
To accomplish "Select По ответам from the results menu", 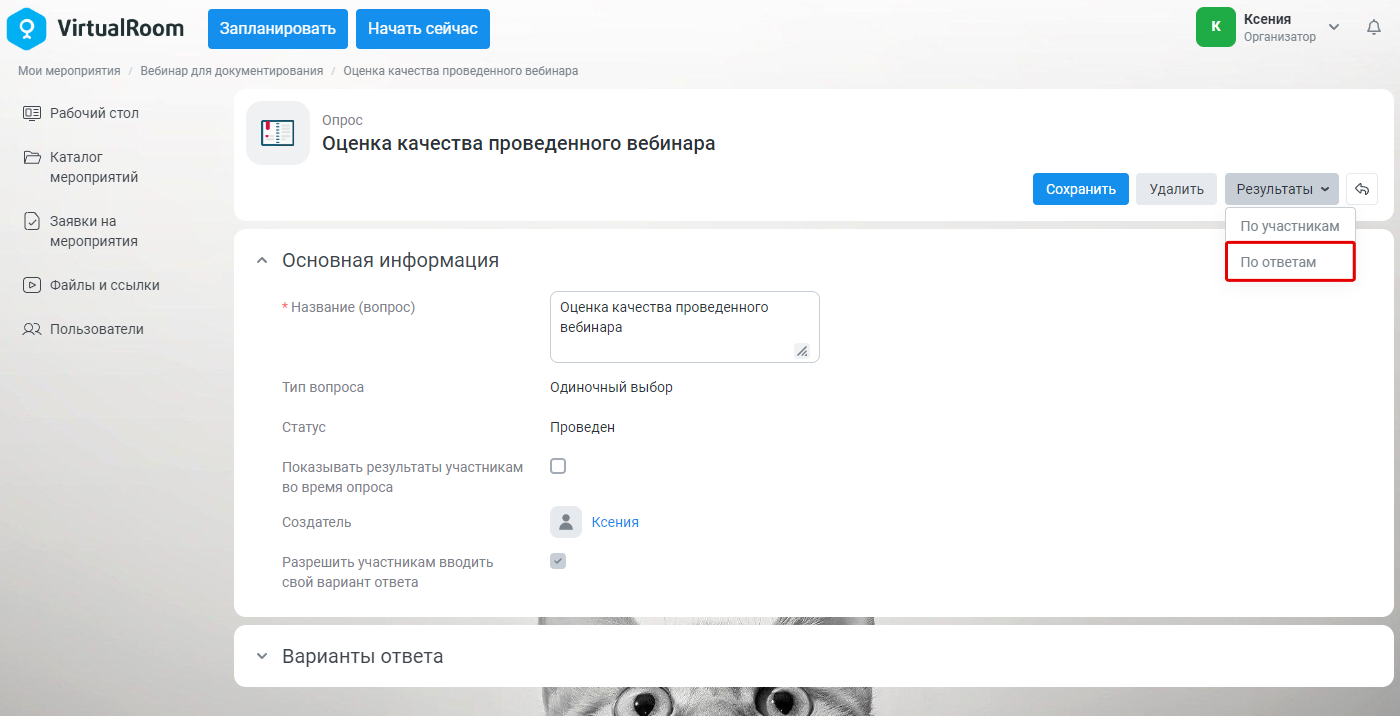I will pos(1290,262).
